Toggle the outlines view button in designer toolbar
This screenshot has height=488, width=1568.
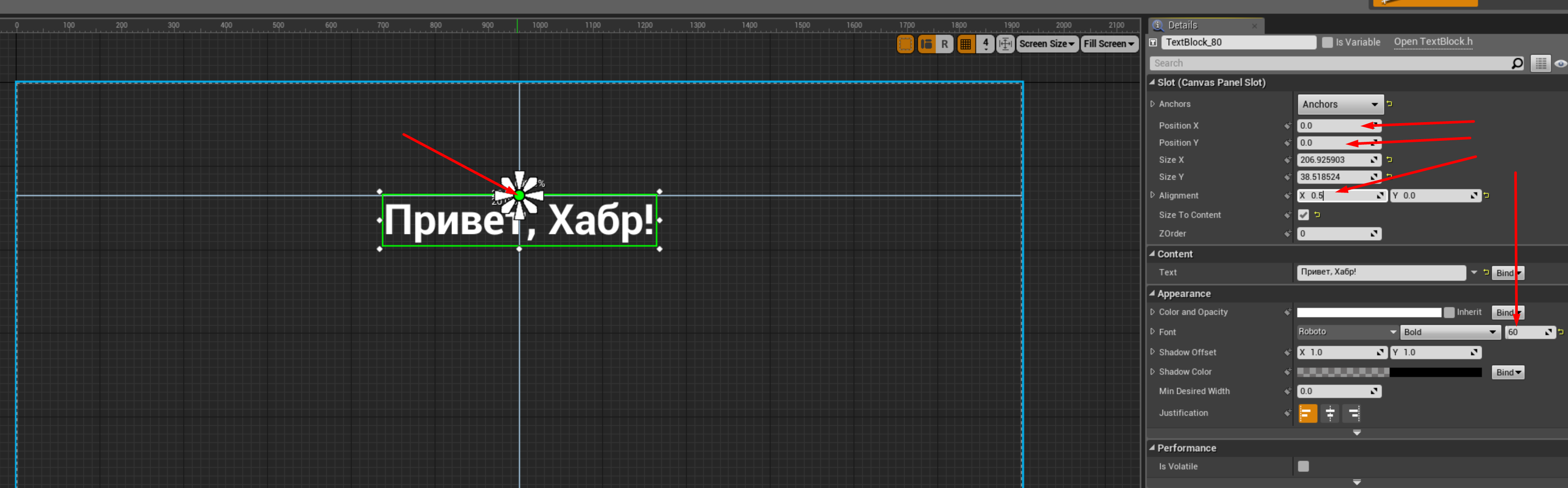[x=905, y=44]
